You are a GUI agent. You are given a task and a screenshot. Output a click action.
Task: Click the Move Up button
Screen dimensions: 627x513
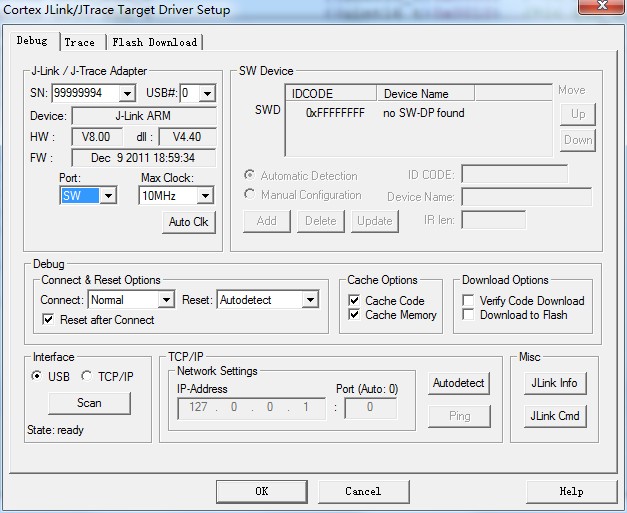(x=578, y=114)
